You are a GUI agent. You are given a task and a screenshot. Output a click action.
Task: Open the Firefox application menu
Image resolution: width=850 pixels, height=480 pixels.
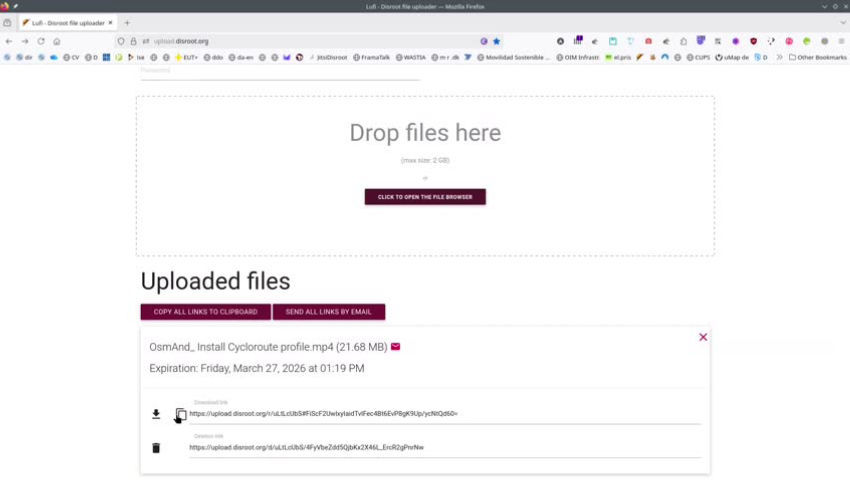[839, 41]
